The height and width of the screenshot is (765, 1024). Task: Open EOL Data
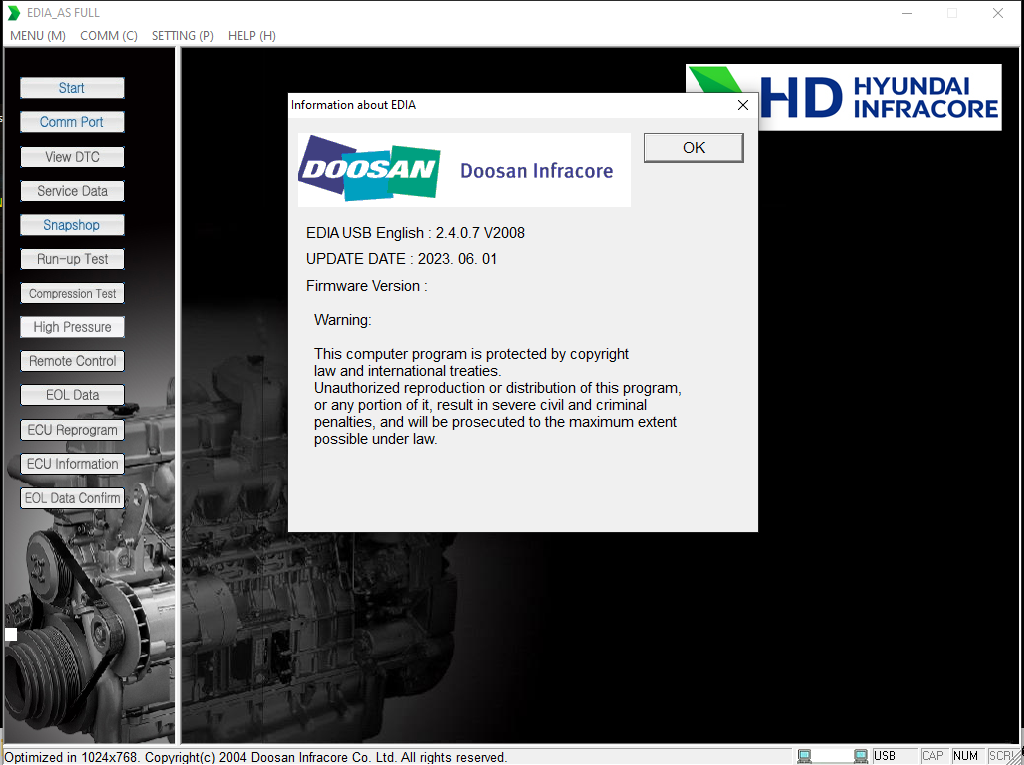[x=72, y=395]
